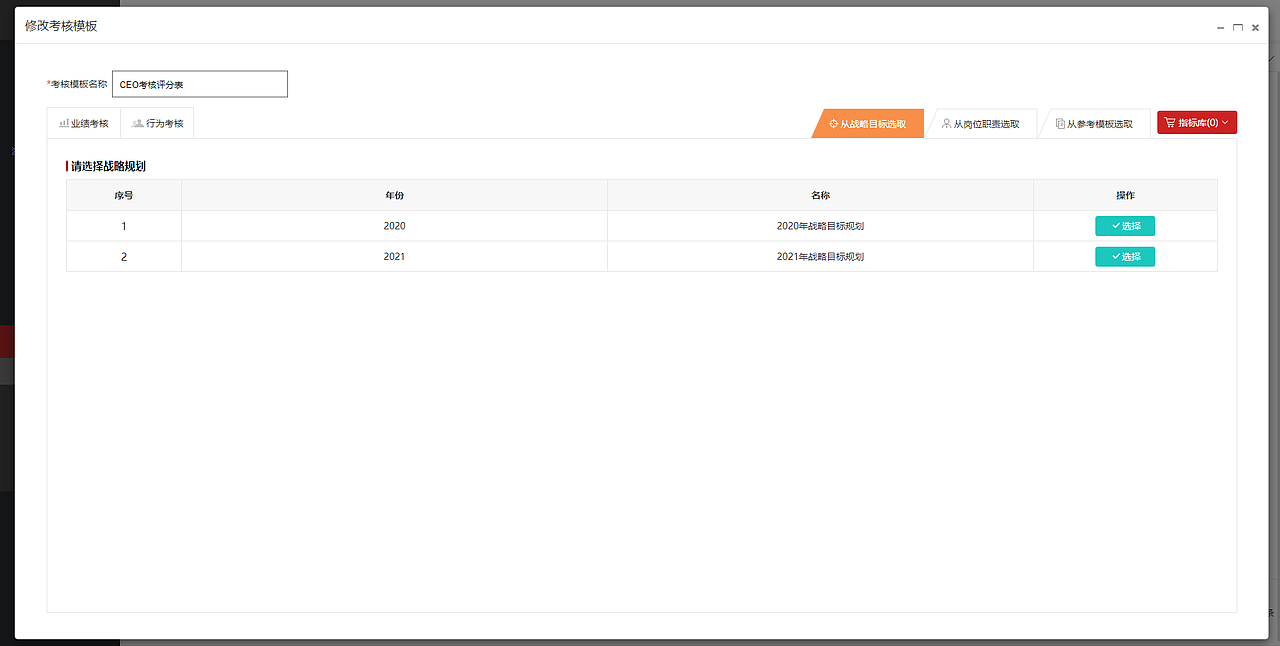The width and height of the screenshot is (1280, 646).
Task: Click the bar chart icon on 业绩考核
Action: click(x=64, y=123)
